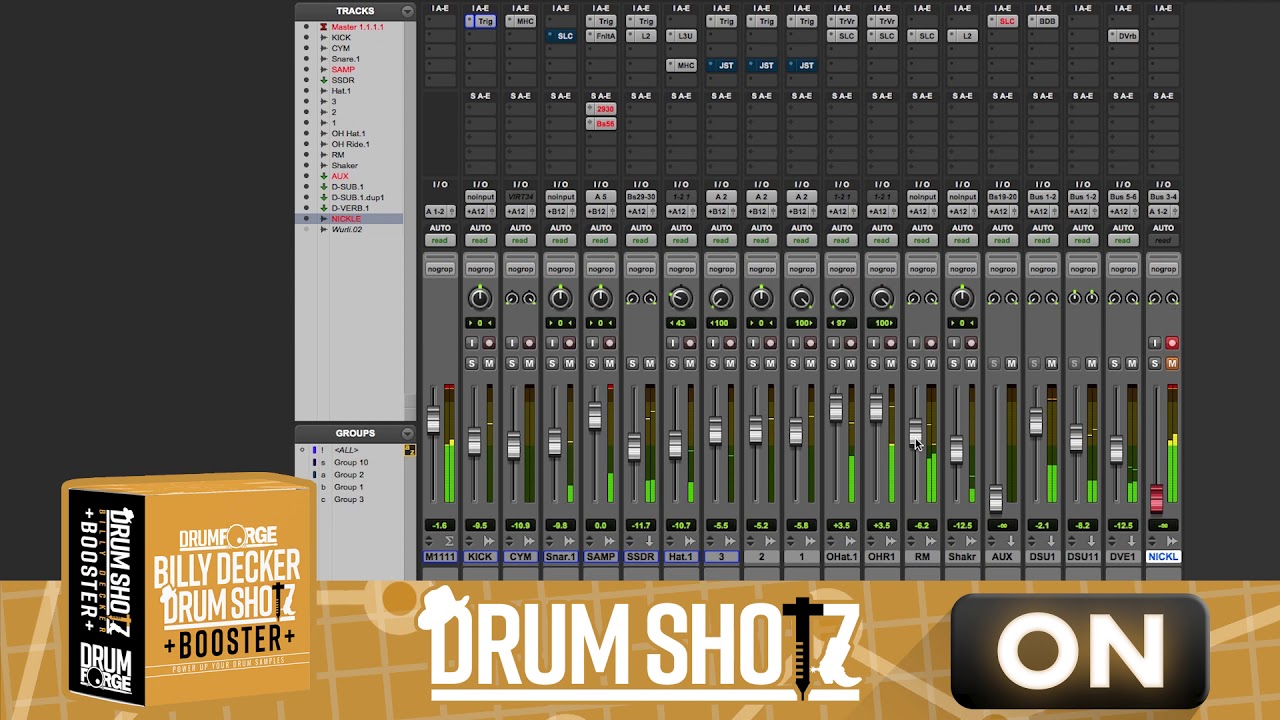Viewport: 1280px width, 720px height.
Task: Open the GROUPS list dropdown menu
Action: click(407, 433)
